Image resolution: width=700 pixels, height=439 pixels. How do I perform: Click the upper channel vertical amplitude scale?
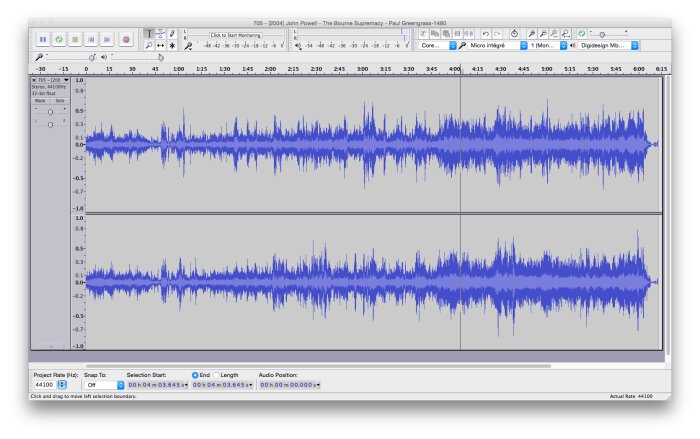tap(79, 145)
